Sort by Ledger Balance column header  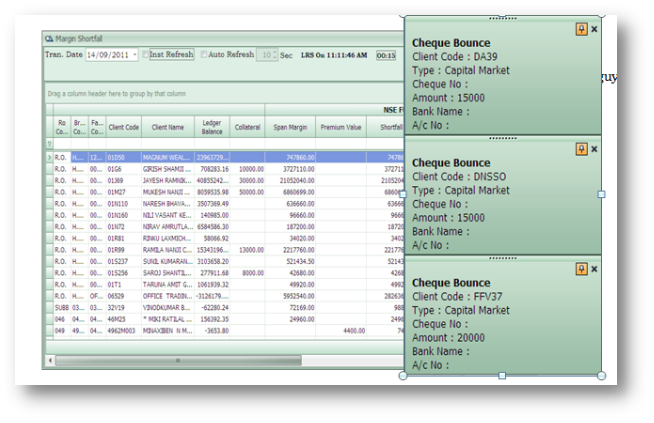tap(211, 127)
